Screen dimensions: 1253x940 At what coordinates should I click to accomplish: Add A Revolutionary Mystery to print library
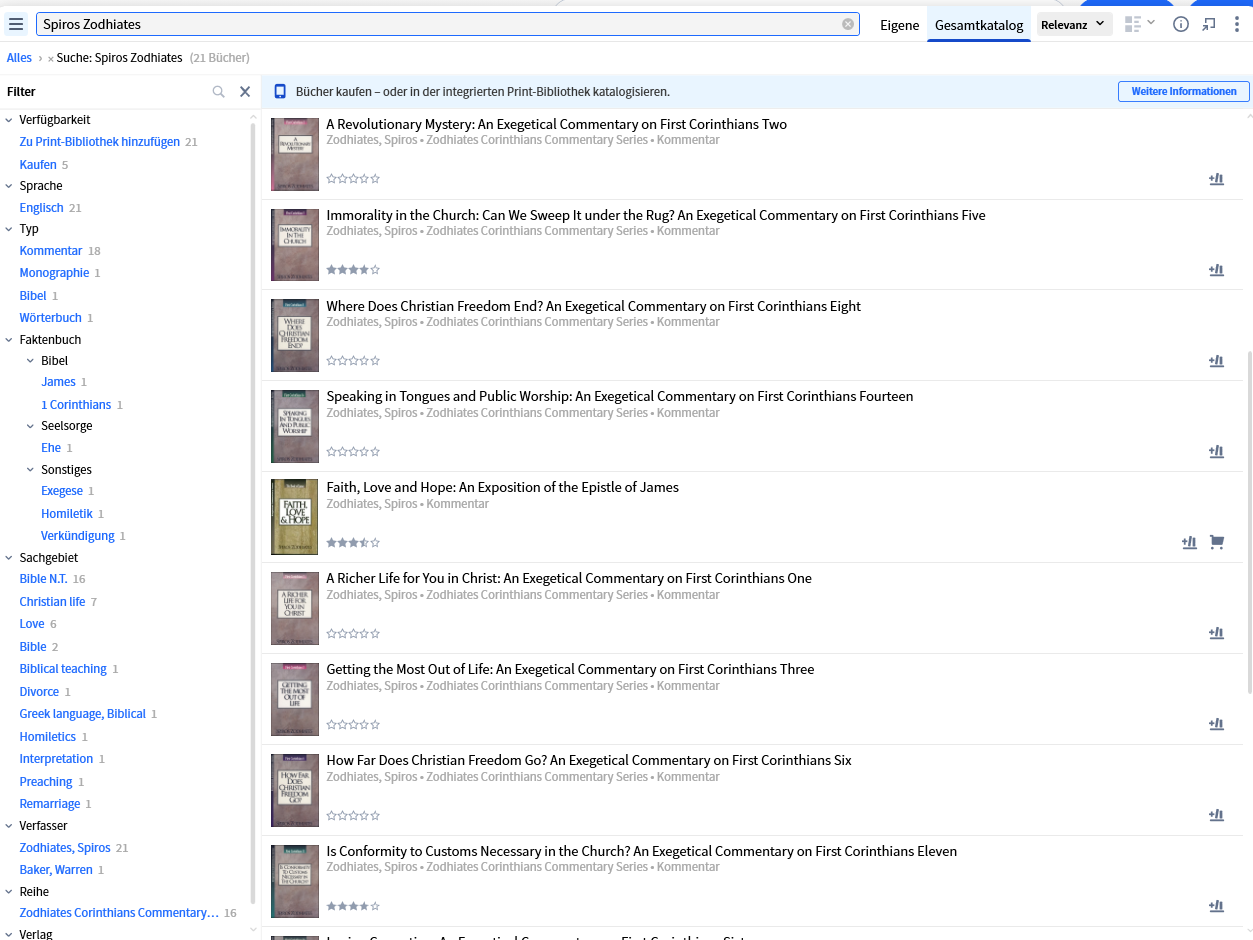click(x=1216, y=179)
